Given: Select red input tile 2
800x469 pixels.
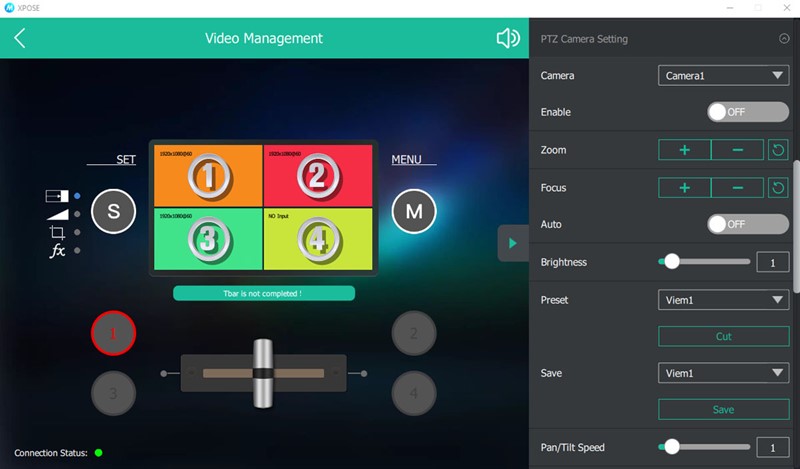Looking at the screenshot, I should click(x=318, y=176).
